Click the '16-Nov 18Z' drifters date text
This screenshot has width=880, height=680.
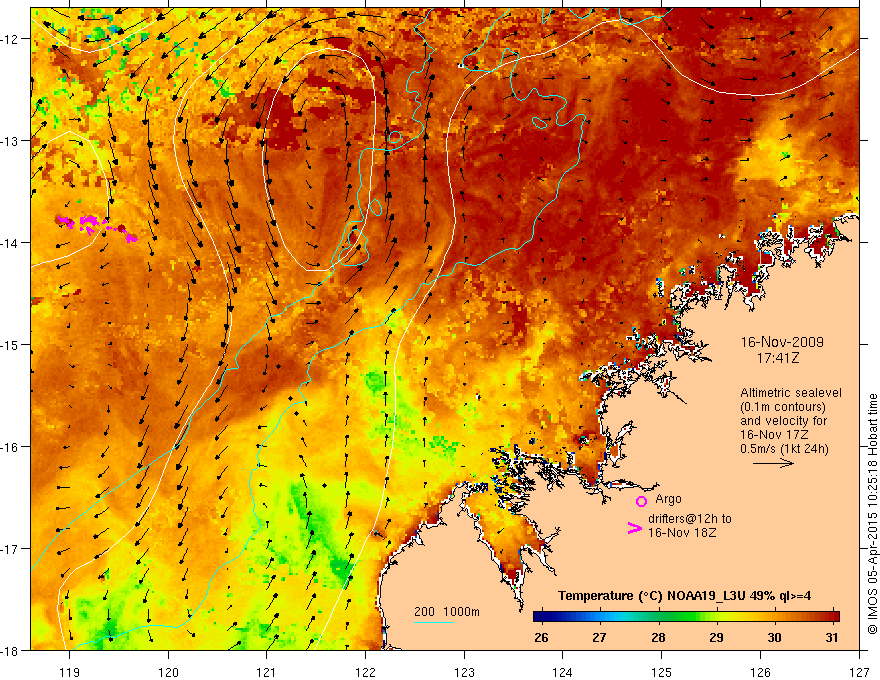(x=682, y=532)
